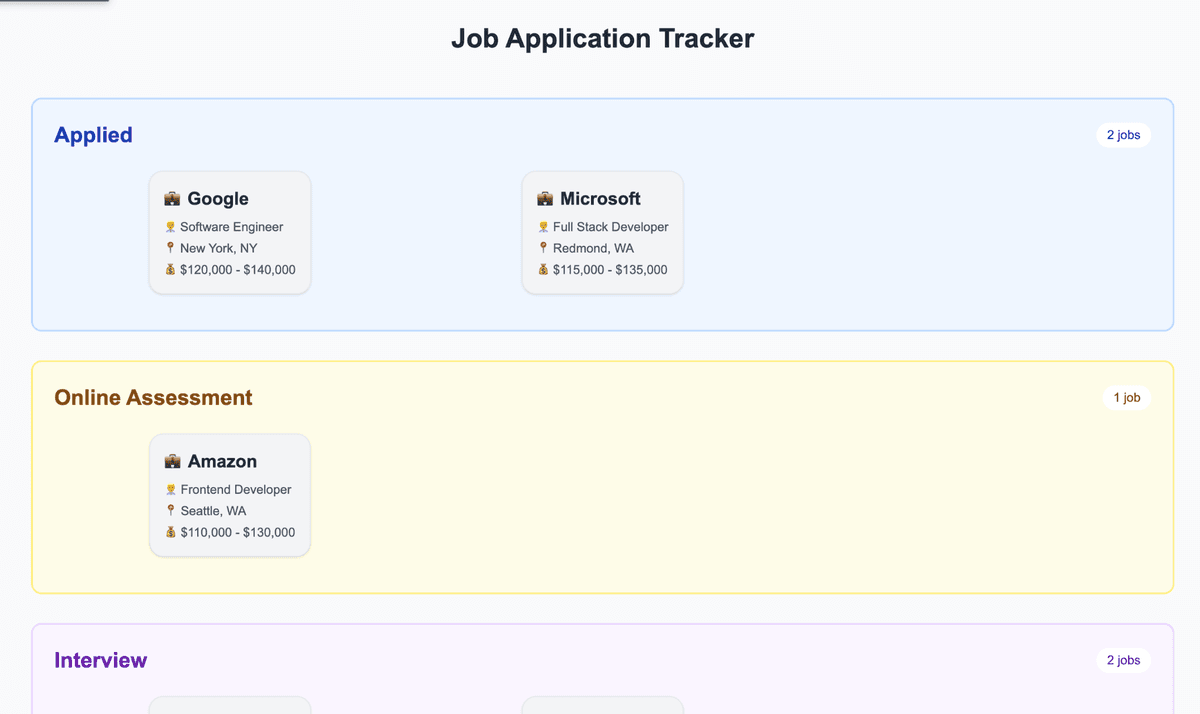Select the Applied section header
This screenshot has width=1200, height=714.
pyautogui.click(x=93, y=134)
